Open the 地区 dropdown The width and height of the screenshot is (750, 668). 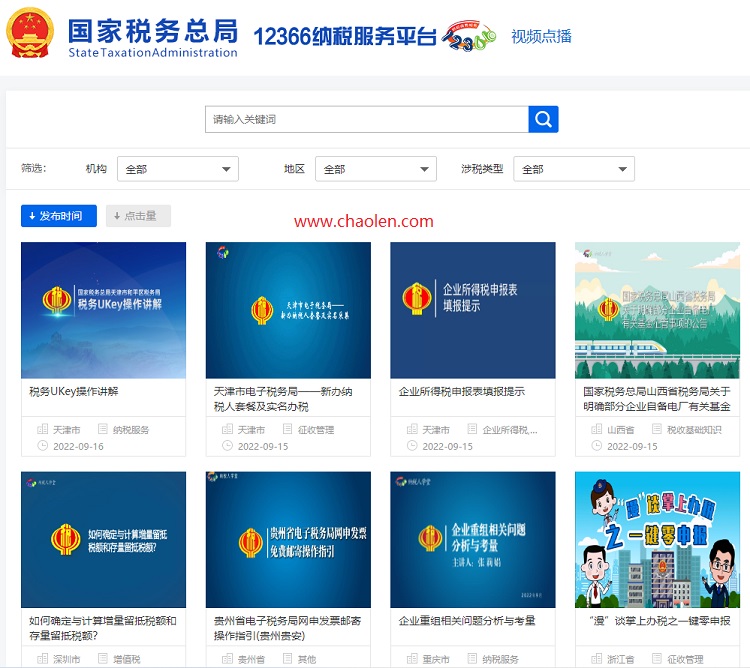click(375, 169)
